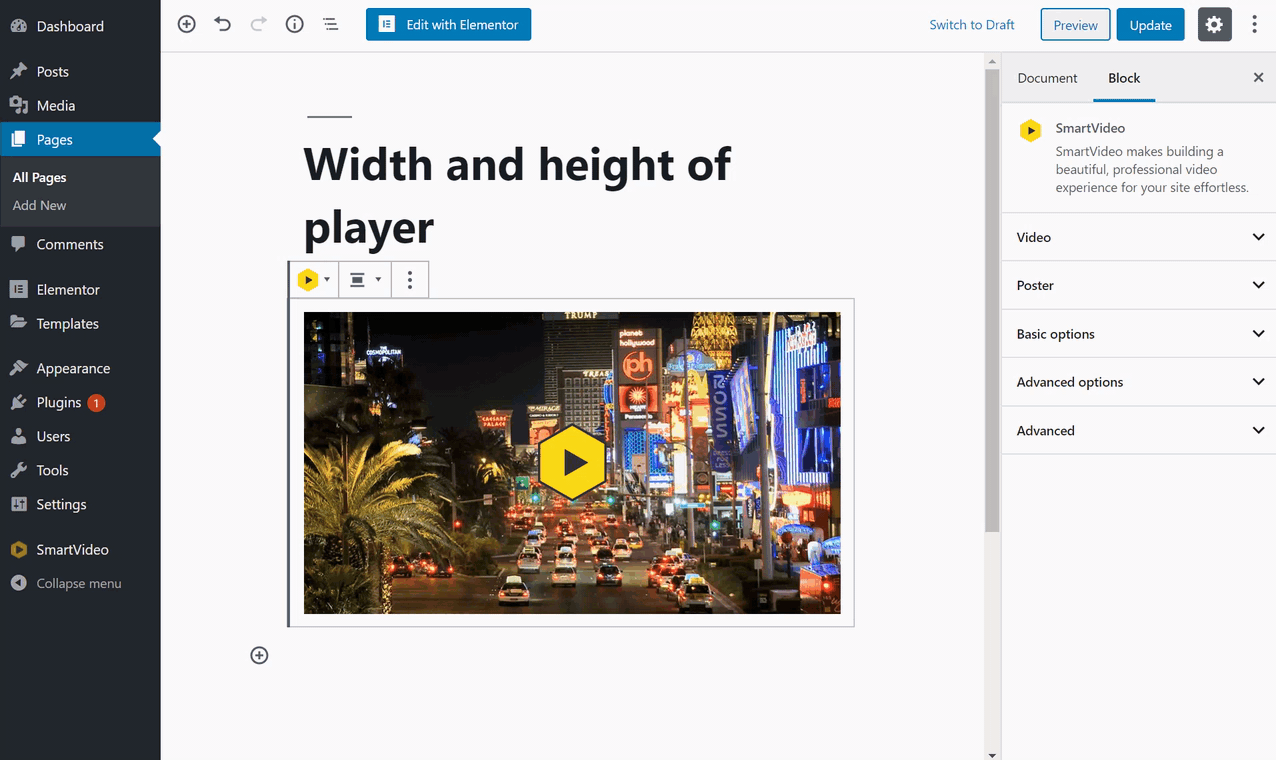Expand the Advanced panel section
This screenshot has width=1276, height=760.
[x=1139, y=431]
